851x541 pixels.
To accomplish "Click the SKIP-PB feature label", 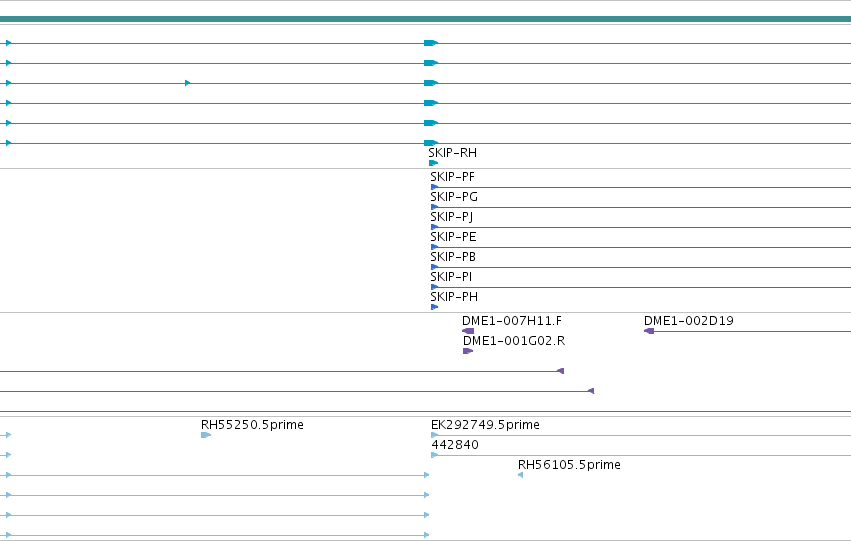I will pyautogui.click(x=453, y=257).
